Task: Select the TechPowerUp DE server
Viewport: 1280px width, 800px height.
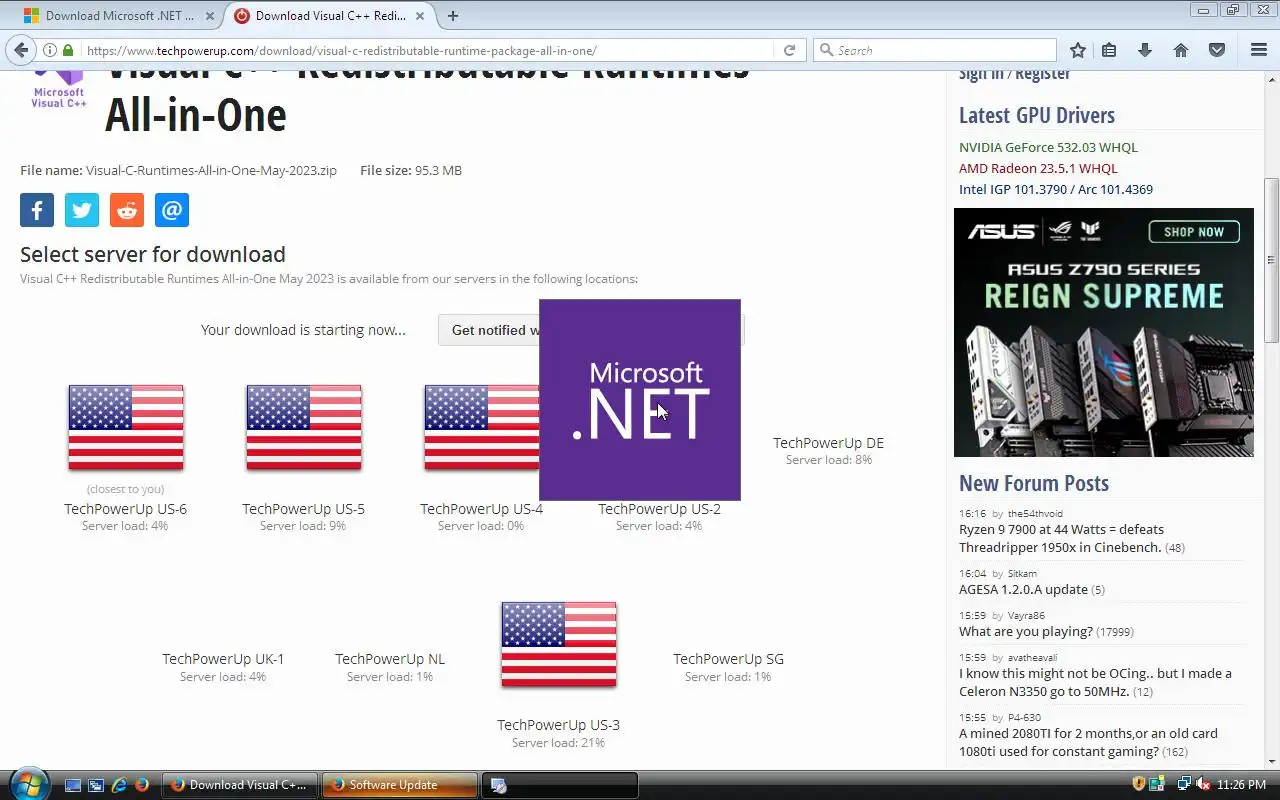Action: (x=828, y=443)
